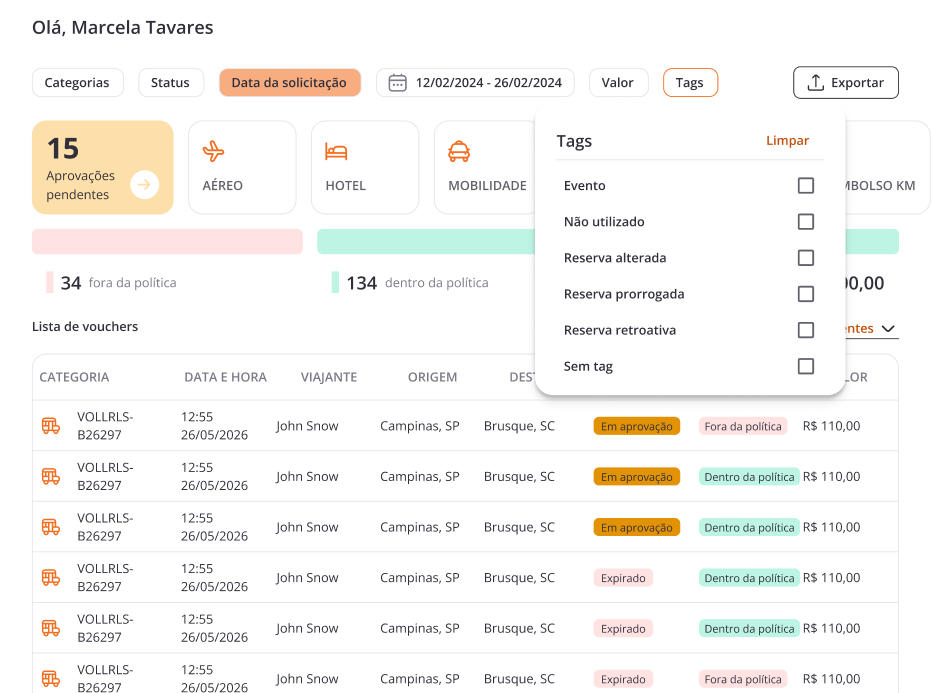Click the upload icon in the Exportar button
Screen dimensions: 932x693
pyautogui.click(x=816, y=83)
